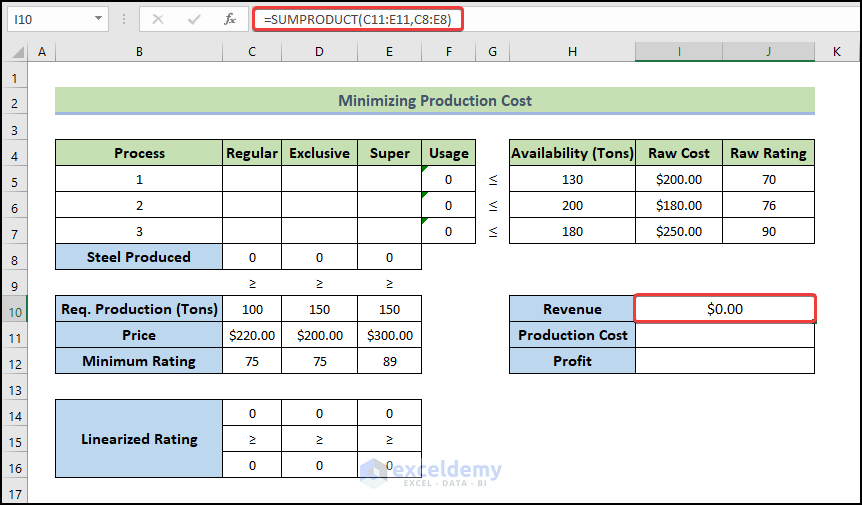The width and height of the screenshot is (862, 505).
Task: Select the availability cell showing 180
Action: tap(572, 231)
